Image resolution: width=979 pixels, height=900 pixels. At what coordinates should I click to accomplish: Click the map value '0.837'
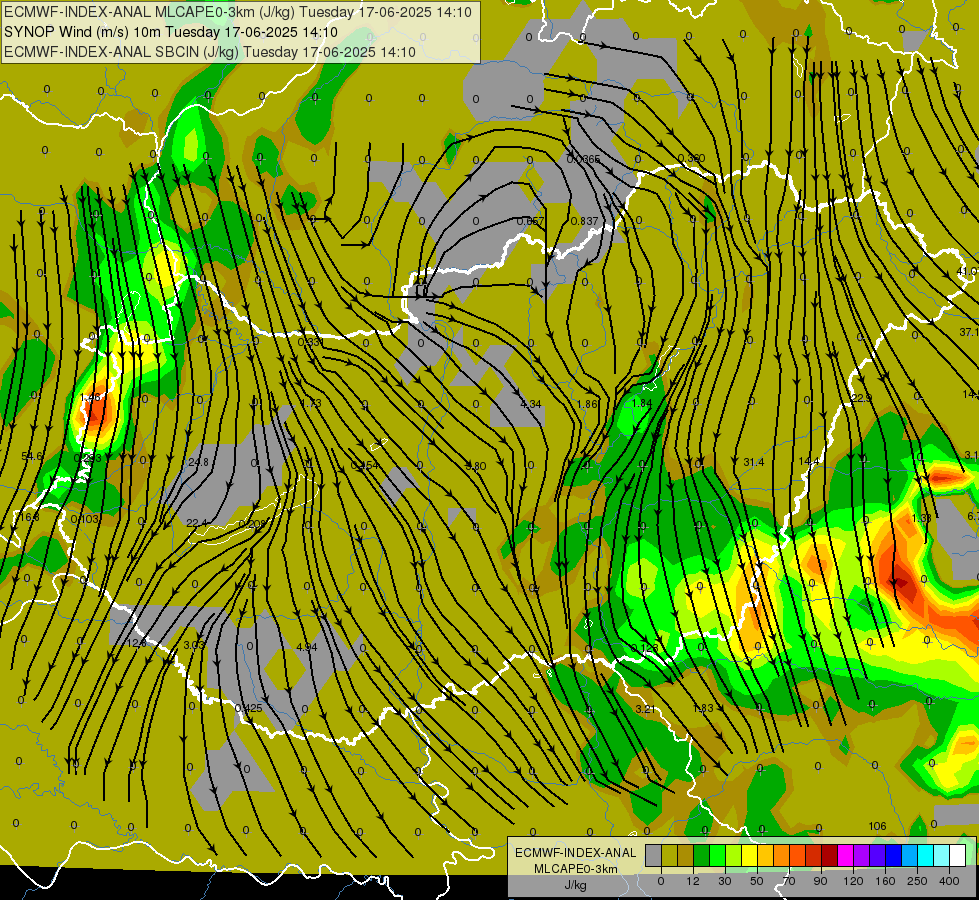(584, 221)
